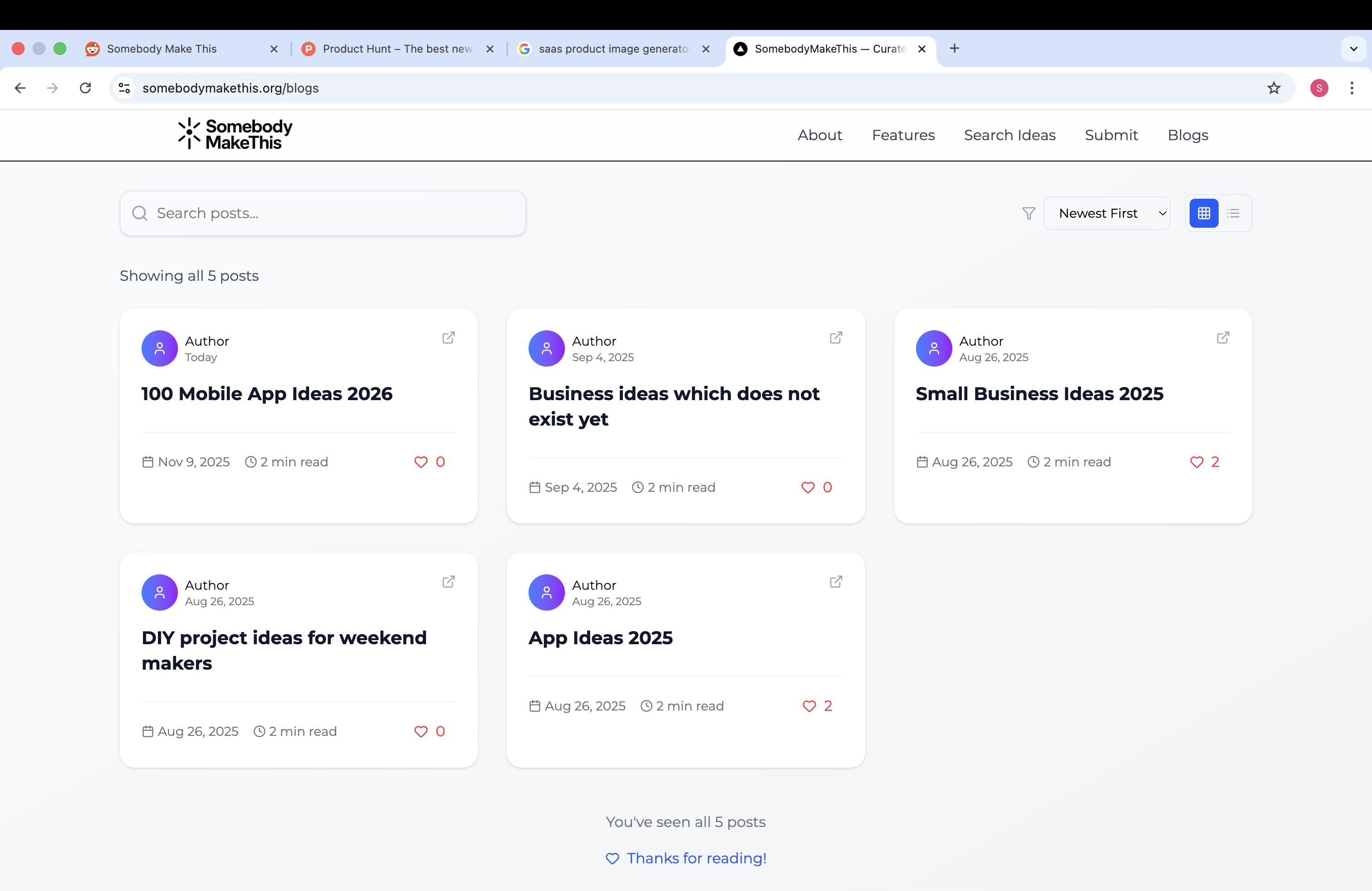This screenshot has width=1372, height=891.
Task: Select the grid view icon
Action: coord(1204,213)
